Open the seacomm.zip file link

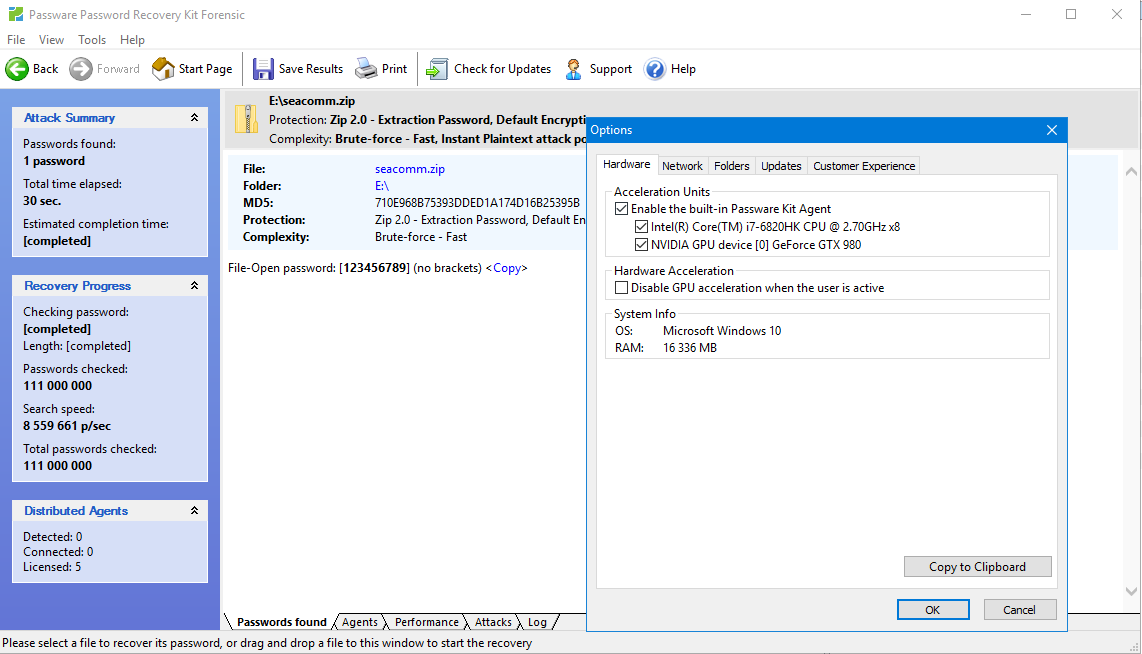pos(409,169)
